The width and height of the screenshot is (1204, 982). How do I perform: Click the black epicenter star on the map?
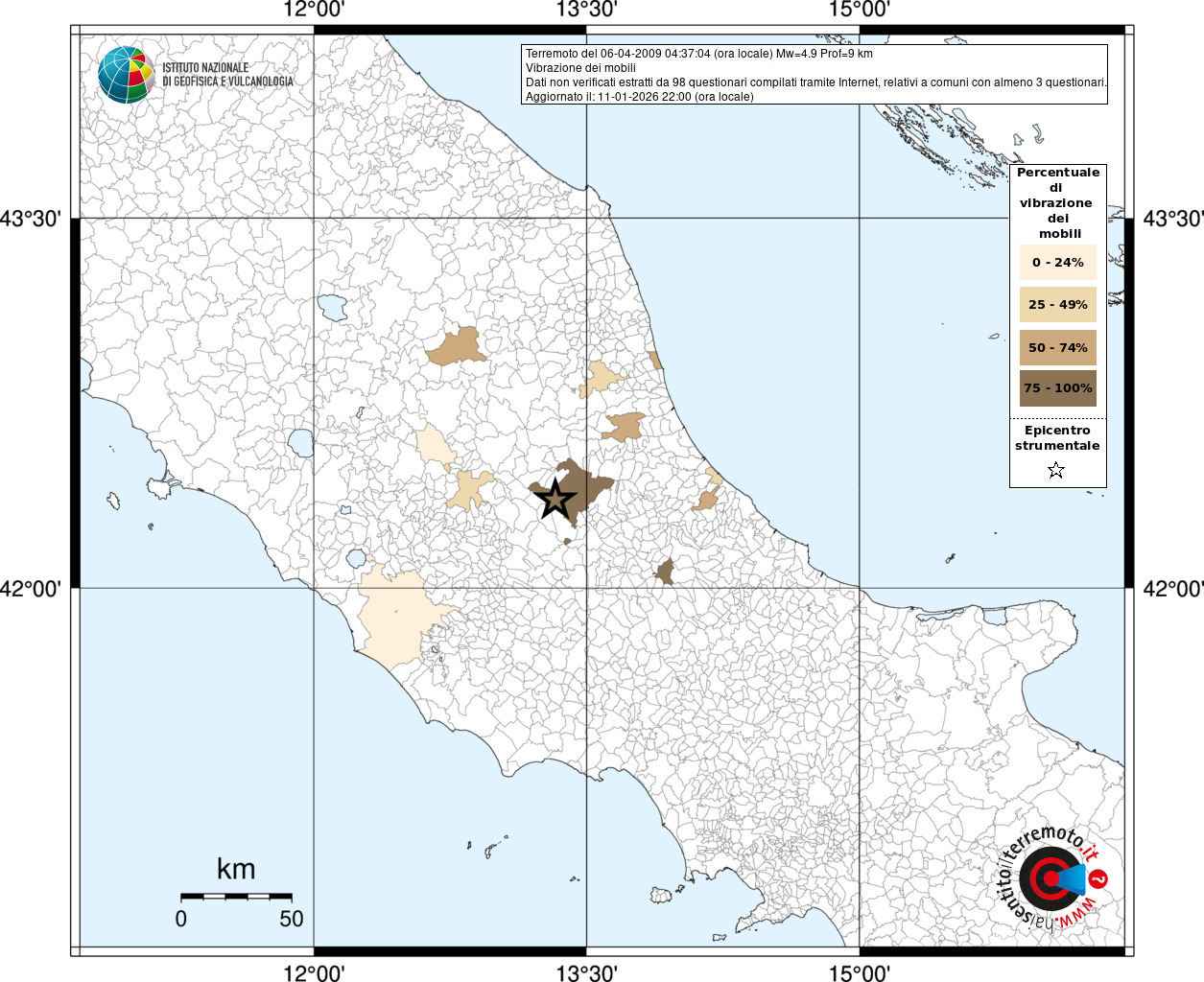click(x=554, y=499)
